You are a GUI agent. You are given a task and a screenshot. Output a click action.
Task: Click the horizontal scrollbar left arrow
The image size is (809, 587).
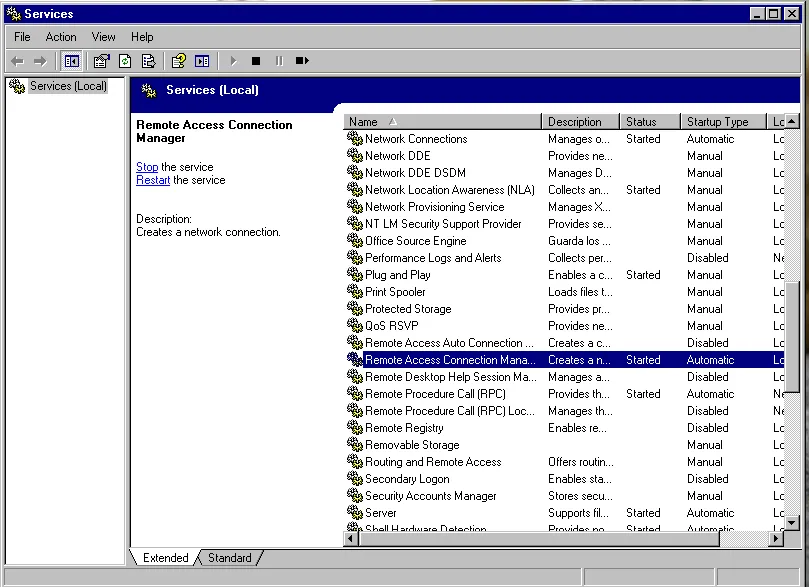pyautogui.click(x=351, y=539)
